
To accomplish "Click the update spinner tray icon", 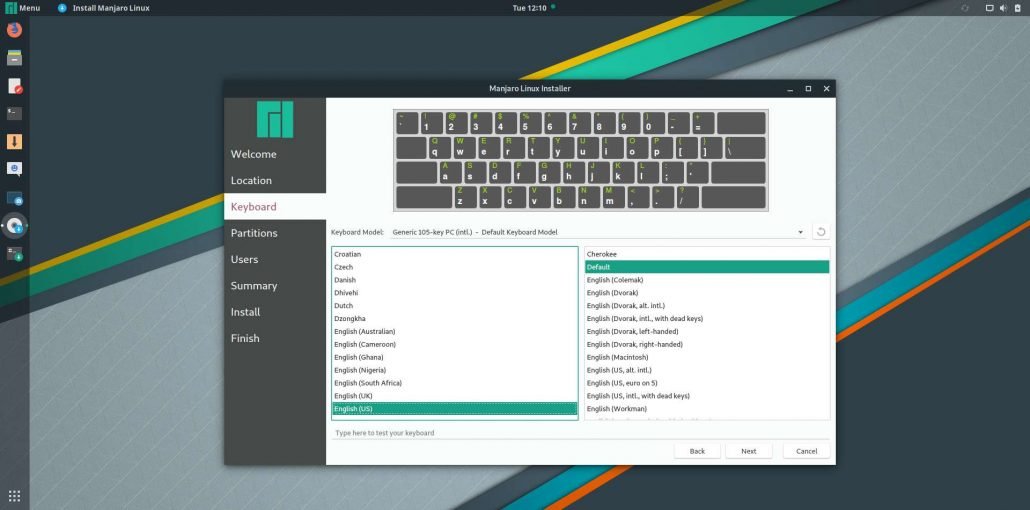I will (x=964, y=8).
